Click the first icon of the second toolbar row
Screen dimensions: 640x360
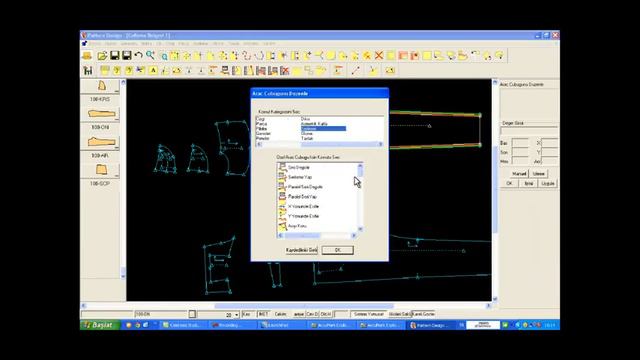pos(88,71)
